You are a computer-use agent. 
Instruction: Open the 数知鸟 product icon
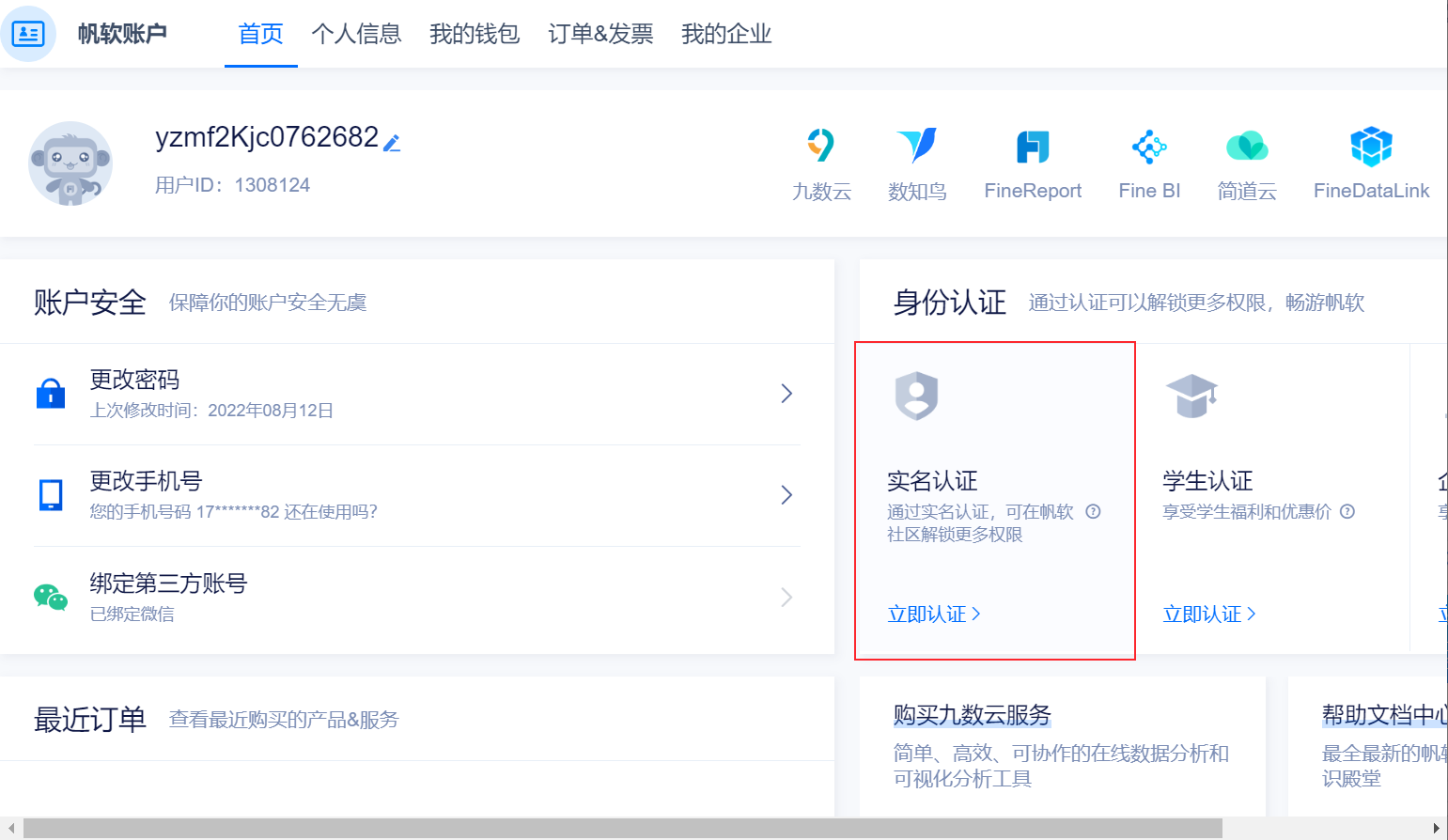(917, 146)
